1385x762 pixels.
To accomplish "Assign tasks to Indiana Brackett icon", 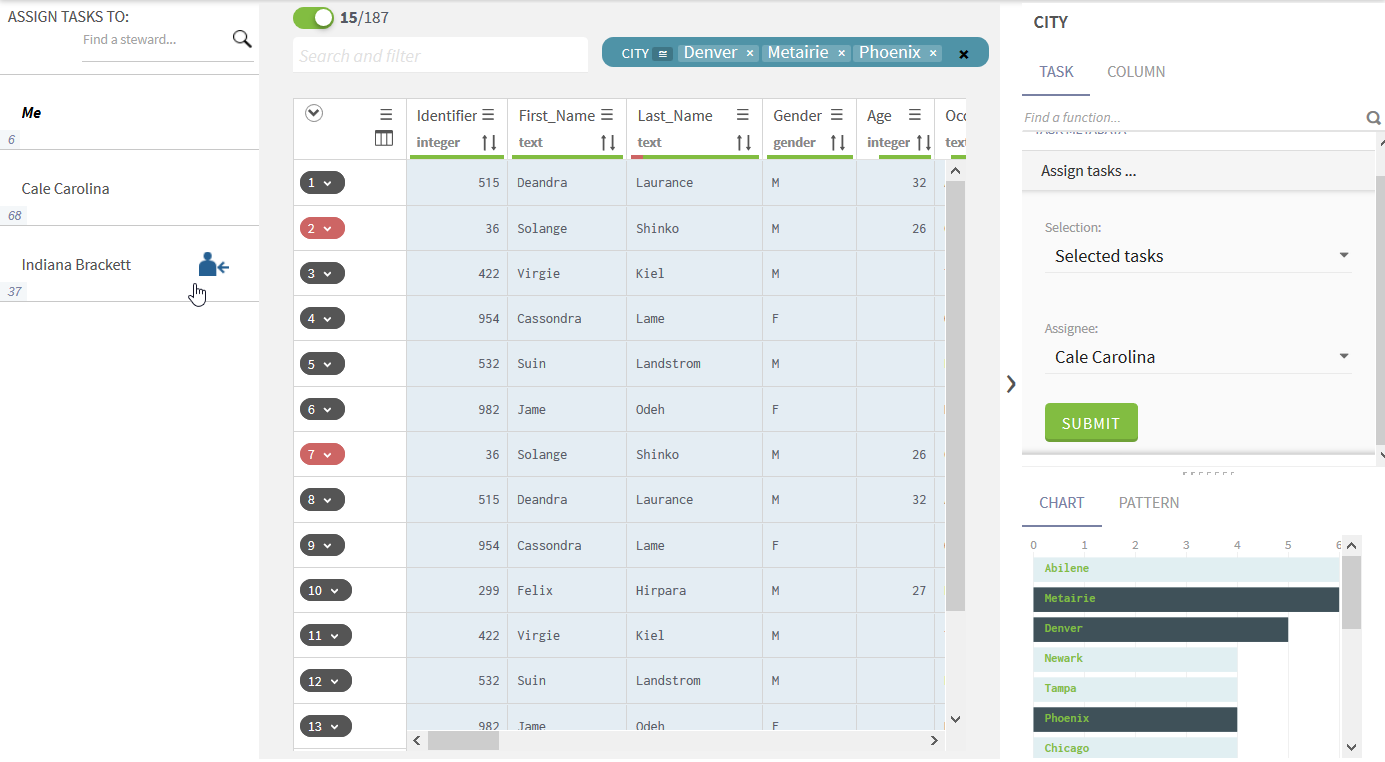I will [214, 264].
